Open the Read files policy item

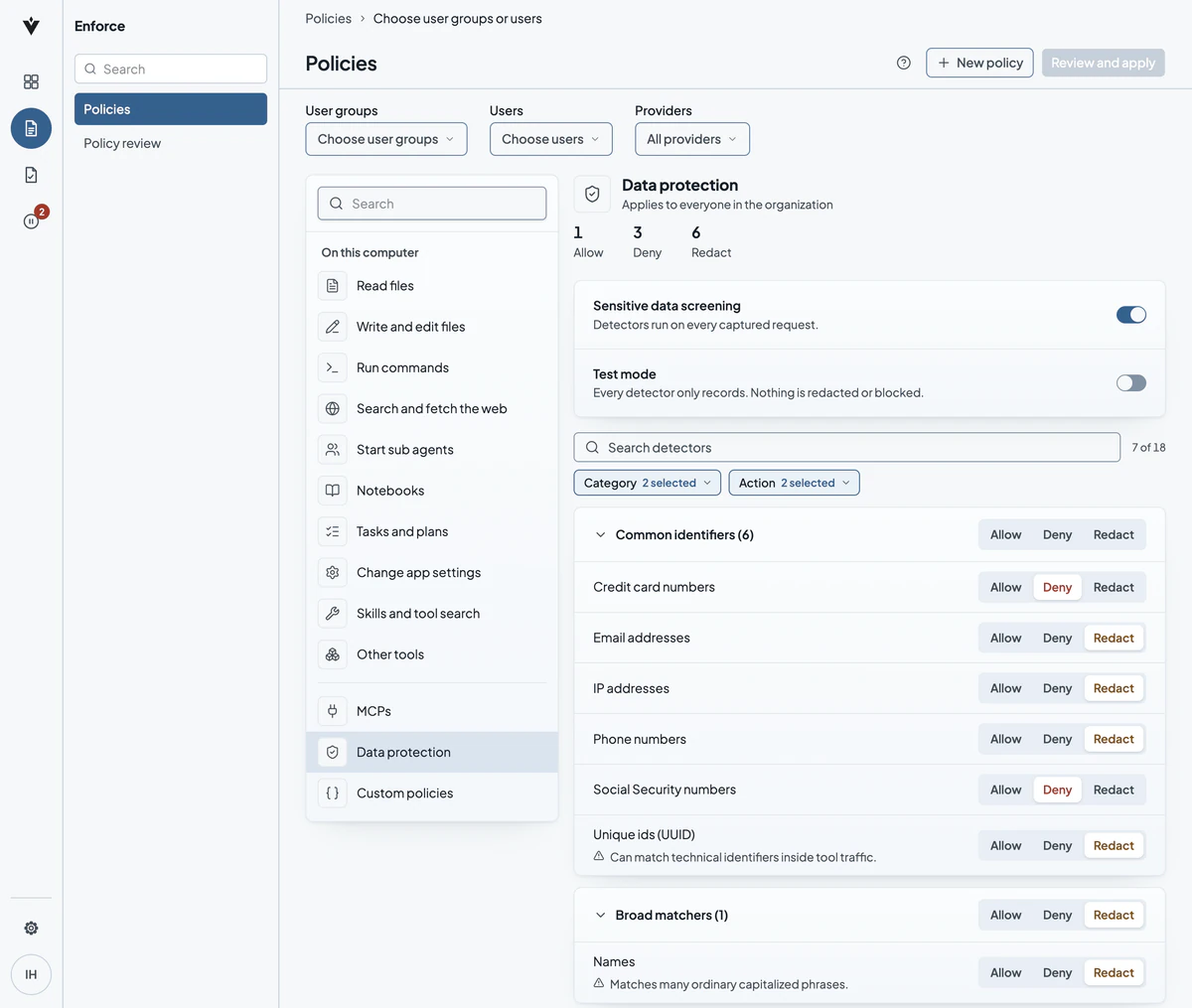pyautogui.click(x=432, y=286)
